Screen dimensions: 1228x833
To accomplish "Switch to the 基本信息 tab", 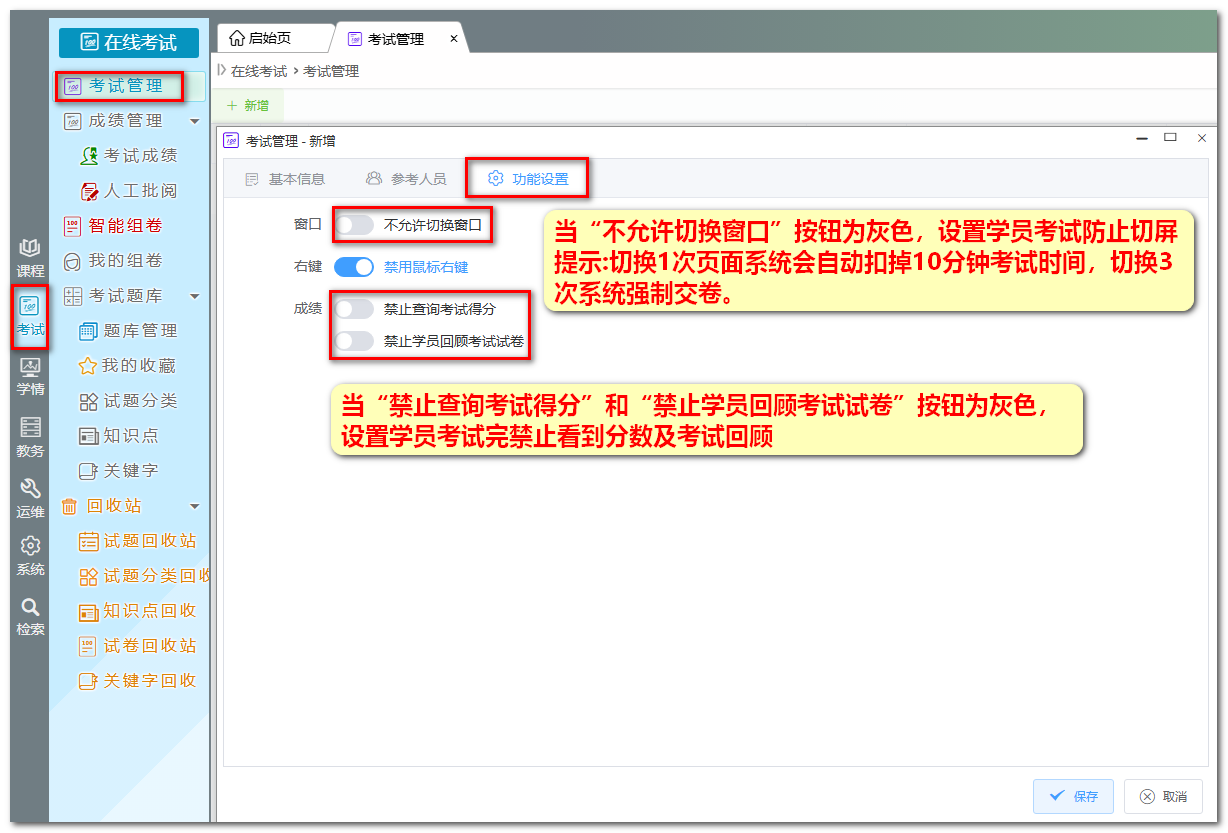I will (285, 179).
